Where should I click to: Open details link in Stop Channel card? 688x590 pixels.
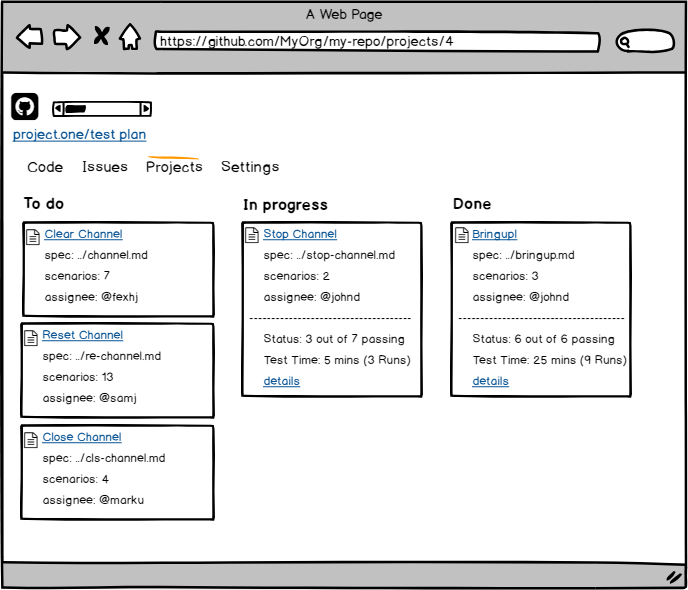coord(282,381)
